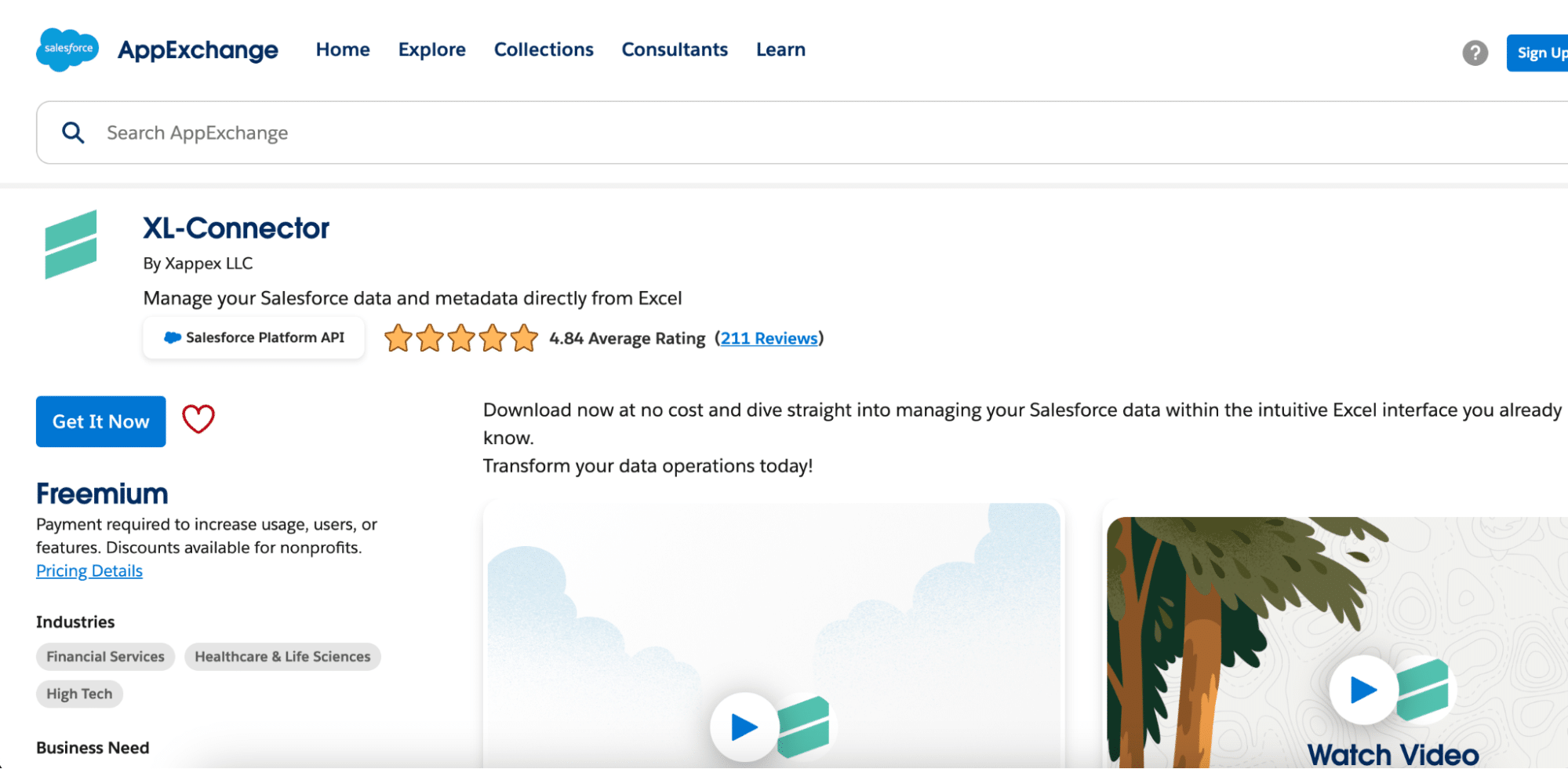Select the High Tech industry tag
The width and height of the screenshot is (1568, 769).
tap(79, 694)
